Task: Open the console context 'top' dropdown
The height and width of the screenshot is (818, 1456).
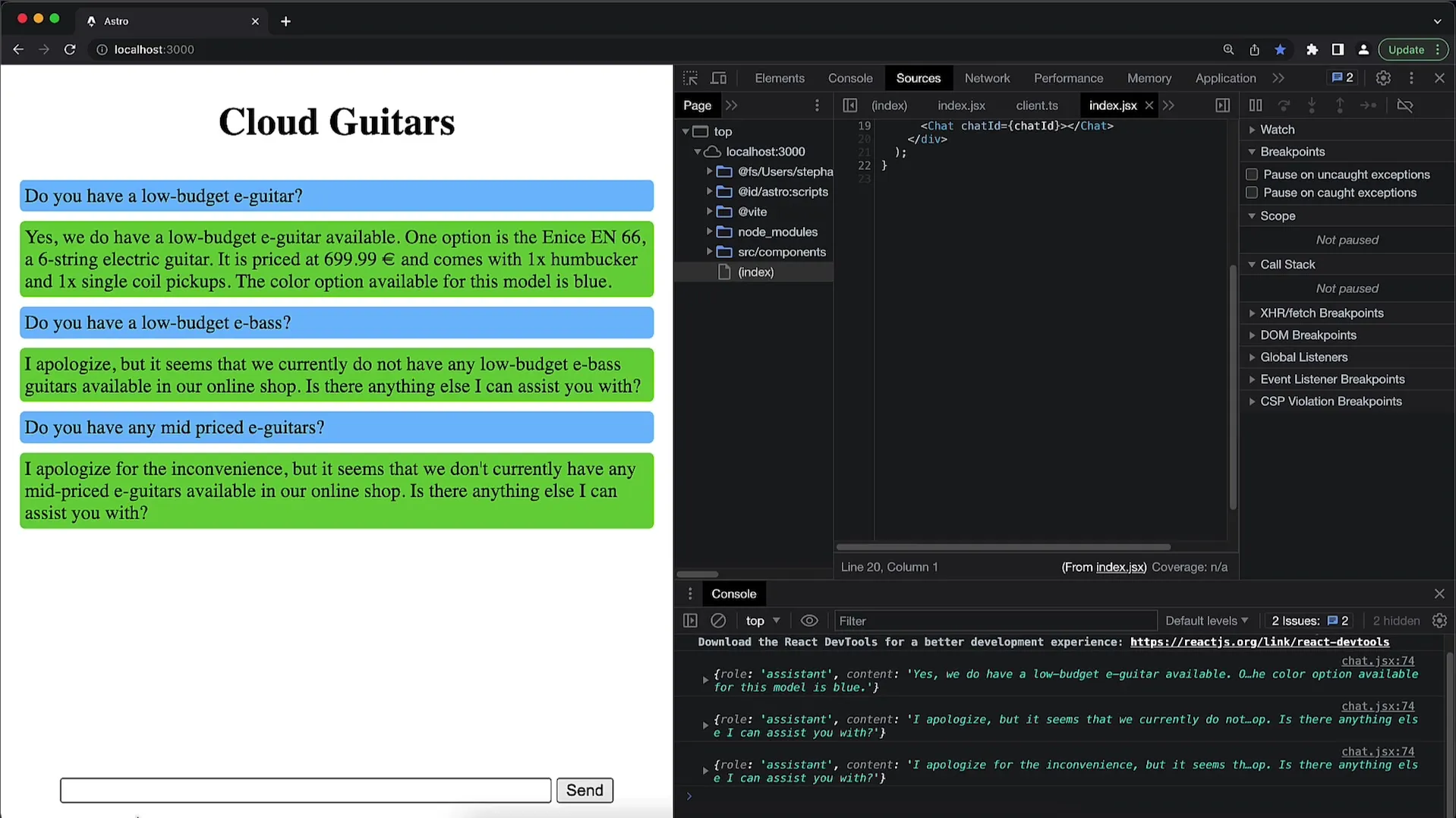Action: 762,621
